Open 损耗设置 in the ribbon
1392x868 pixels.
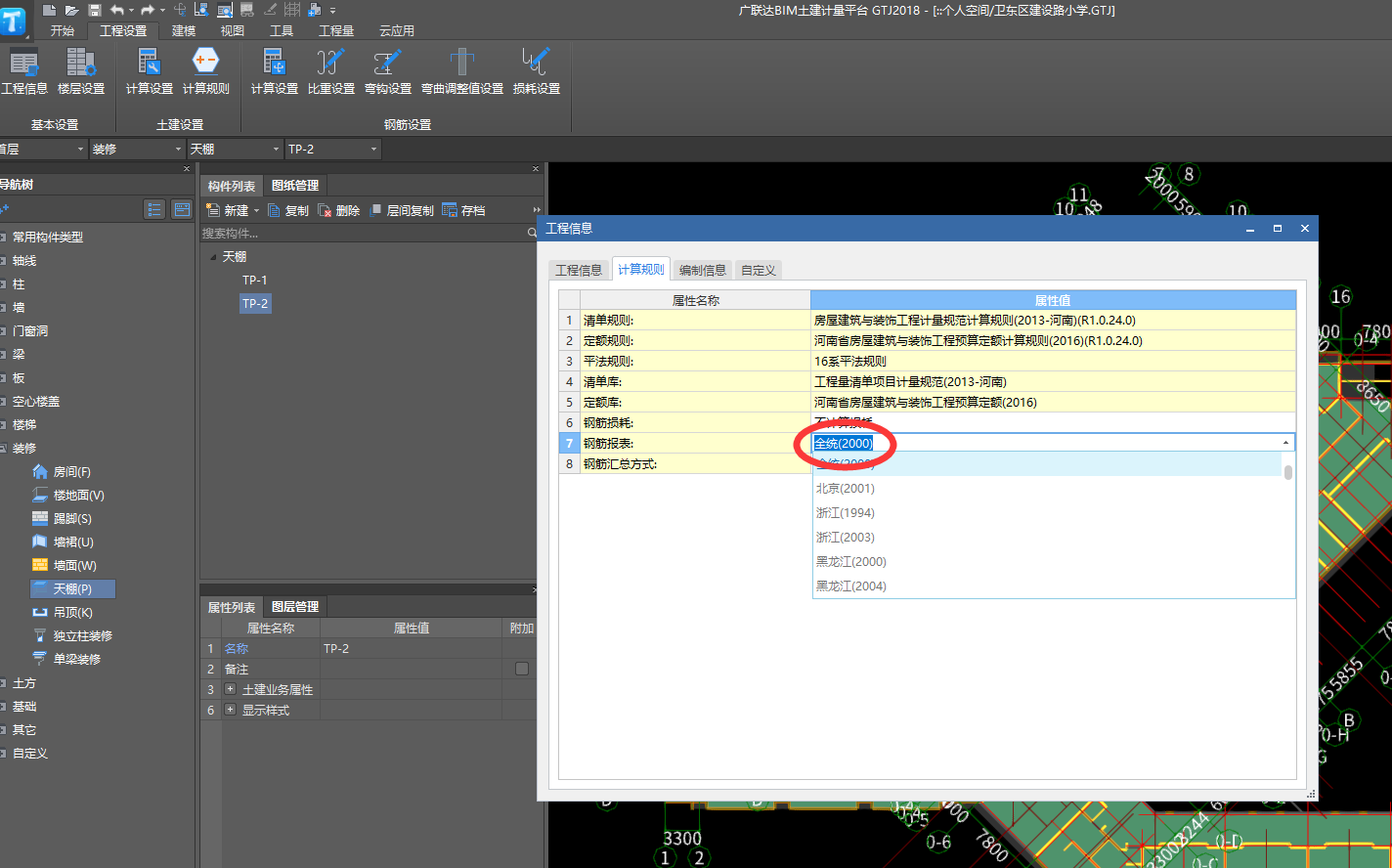(x=537, y=71)
